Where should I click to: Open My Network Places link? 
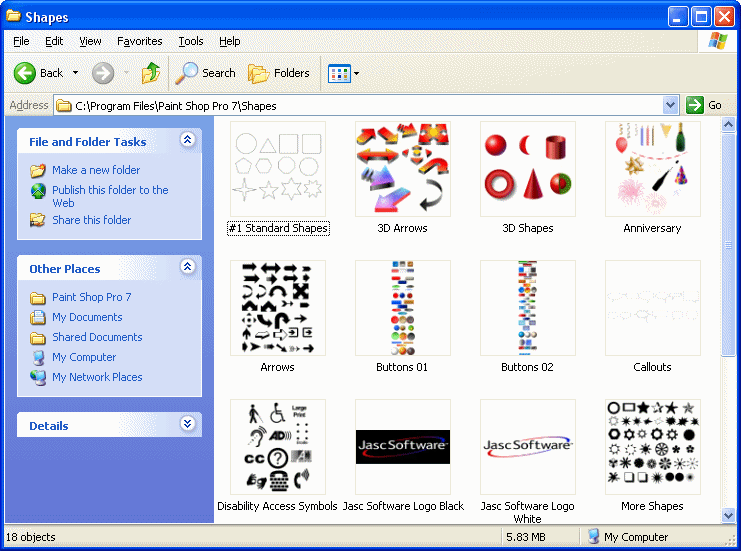coord(97,377)
